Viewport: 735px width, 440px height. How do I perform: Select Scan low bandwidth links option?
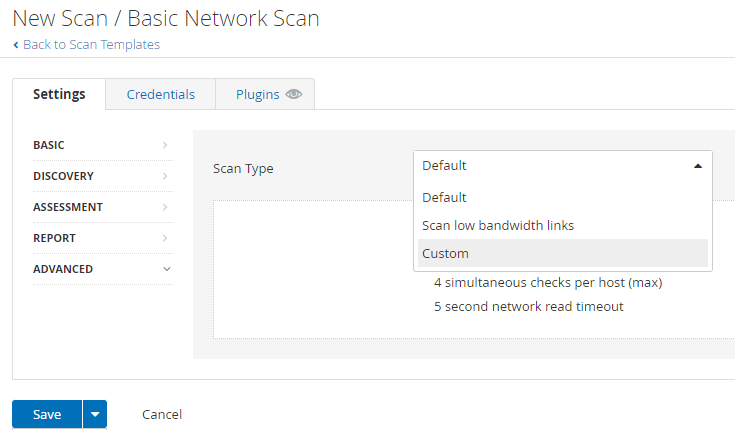(x=498, y=225)
